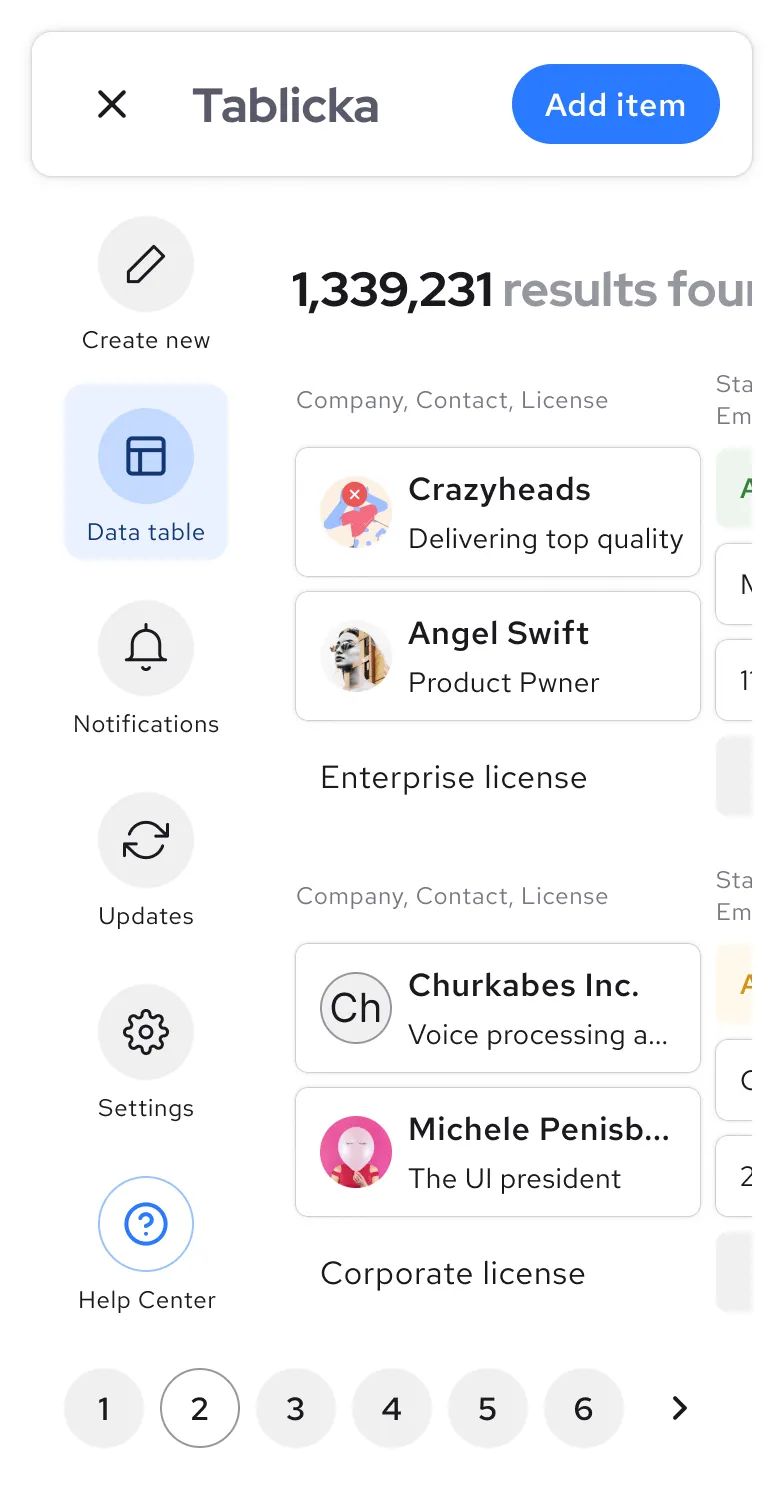Switch to page 5
Image resolution: width=784 pixels, height=1504 pixels.
click(488, 1408)
